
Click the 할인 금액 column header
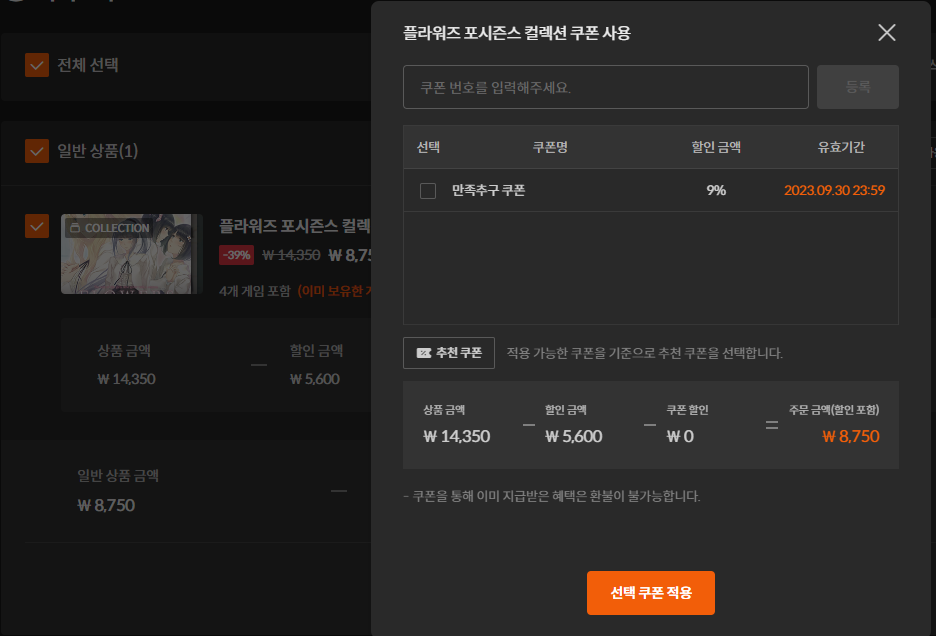click(716, 147)
